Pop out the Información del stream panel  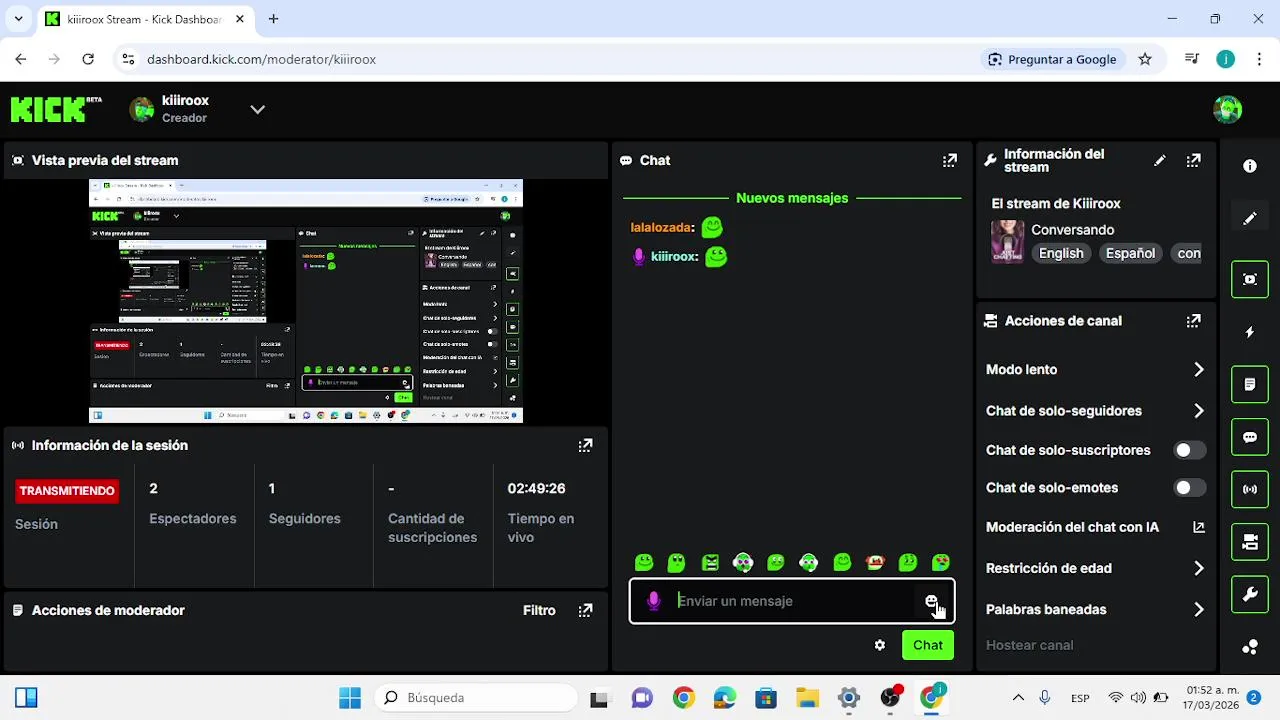click(x=1193, y=160)
